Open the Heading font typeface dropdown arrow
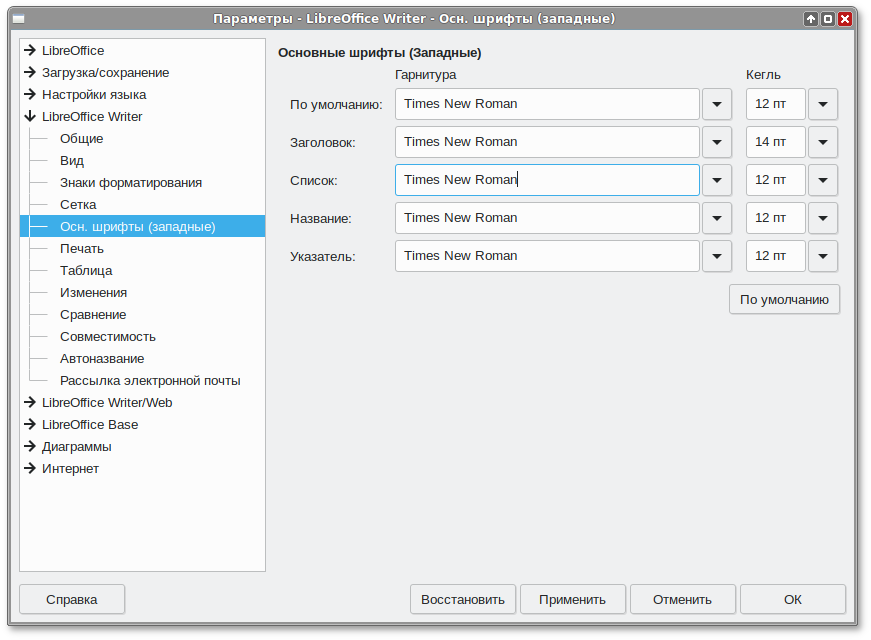Screen dimensions: 871x640 click(717, 142)
